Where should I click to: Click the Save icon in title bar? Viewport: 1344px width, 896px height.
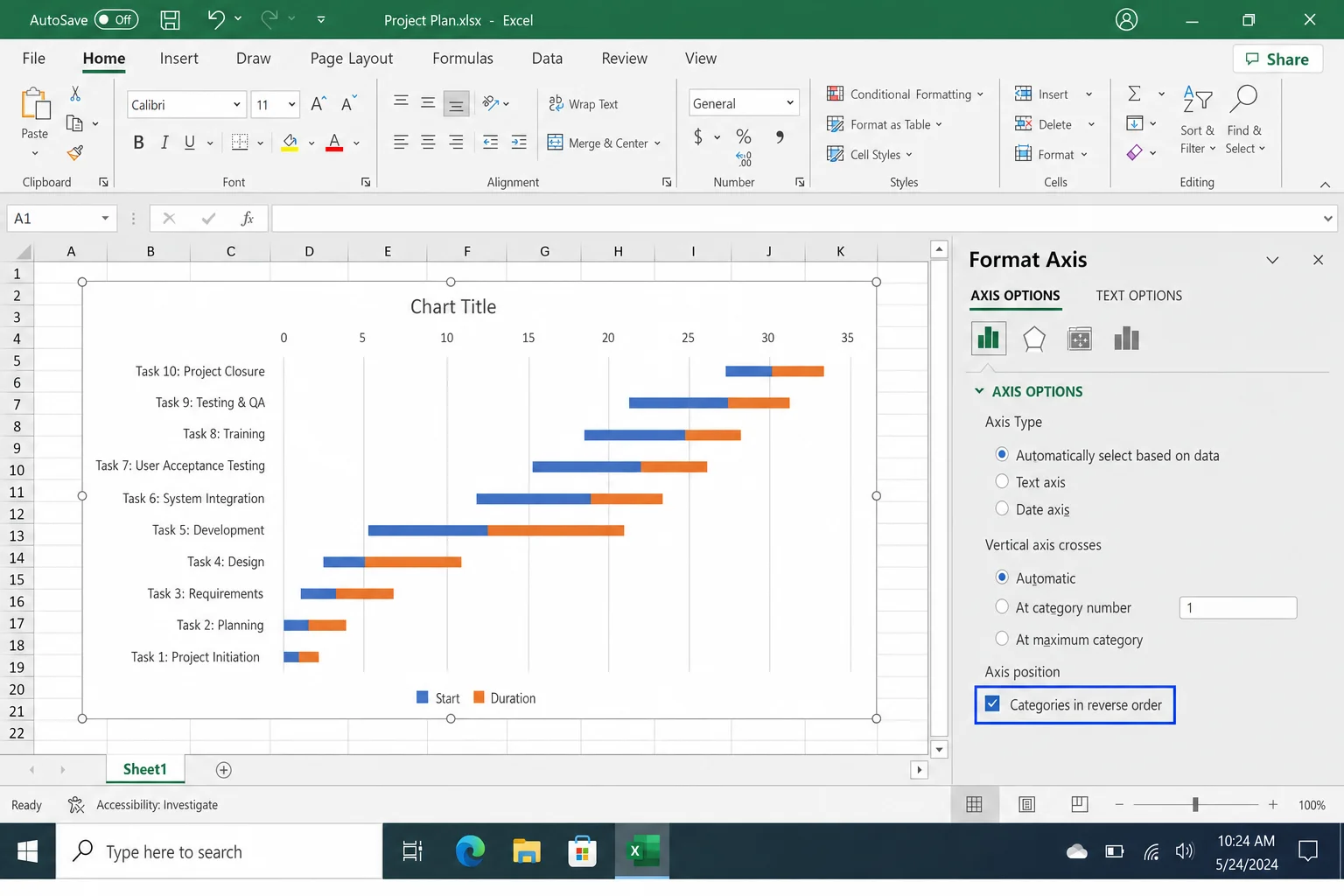point(171,19)
